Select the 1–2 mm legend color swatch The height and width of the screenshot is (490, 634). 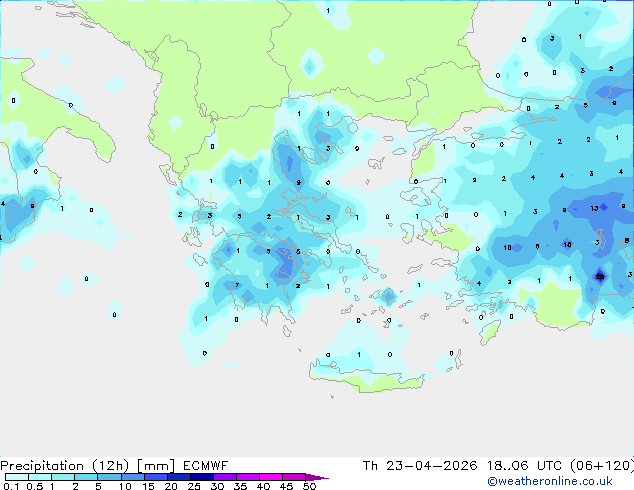click(63, 477)
